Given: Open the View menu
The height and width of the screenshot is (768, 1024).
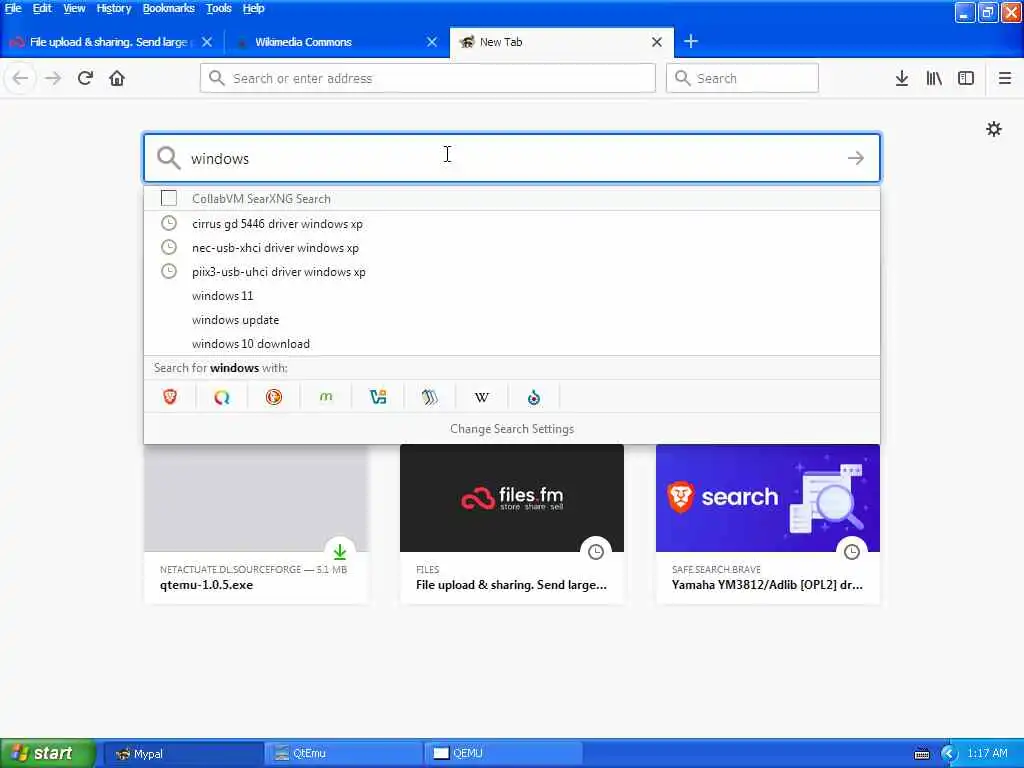Looking at the screenshot, I should 74,8.
